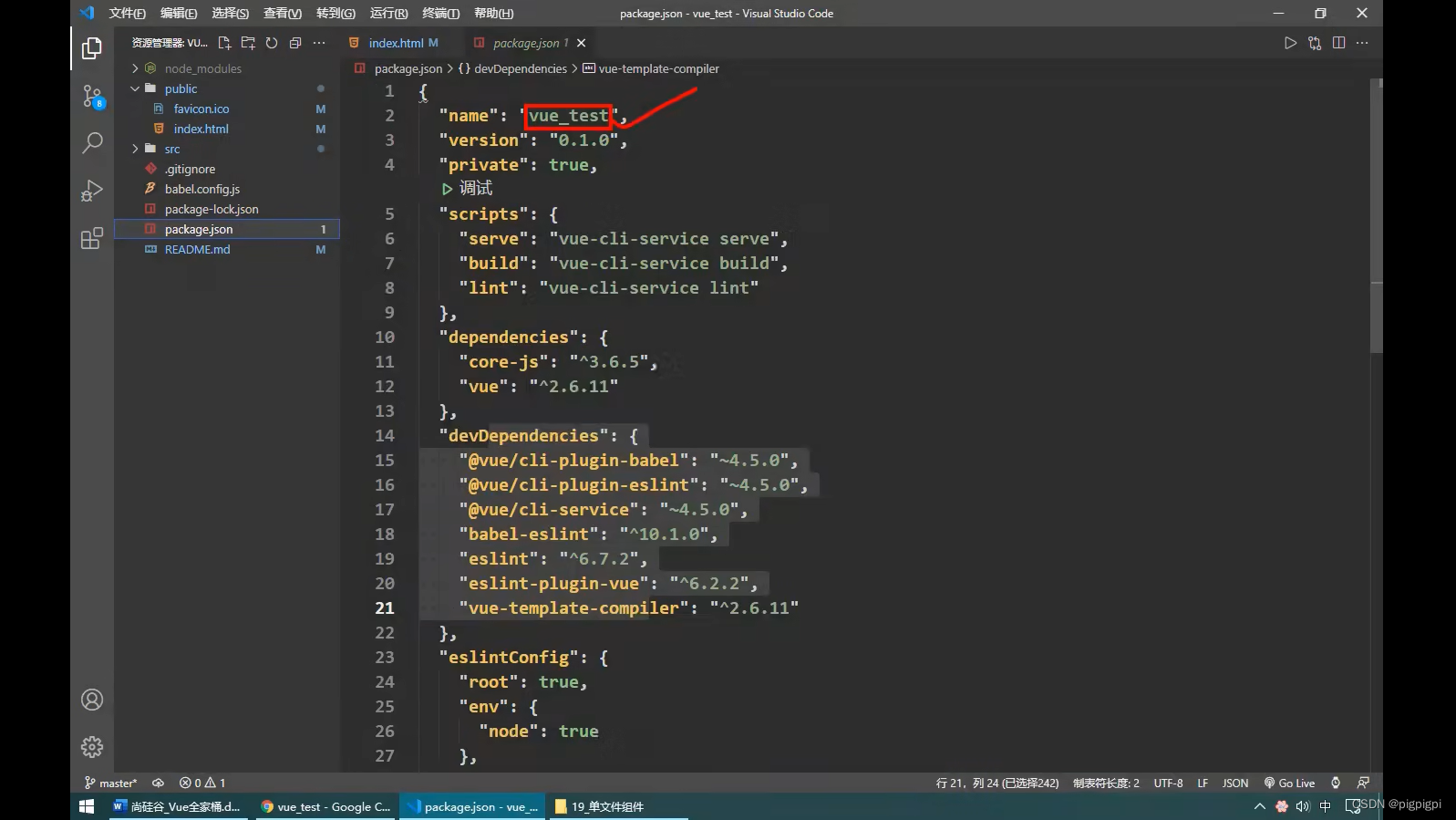Change the JSON language mode

[x=1235, y=783]
